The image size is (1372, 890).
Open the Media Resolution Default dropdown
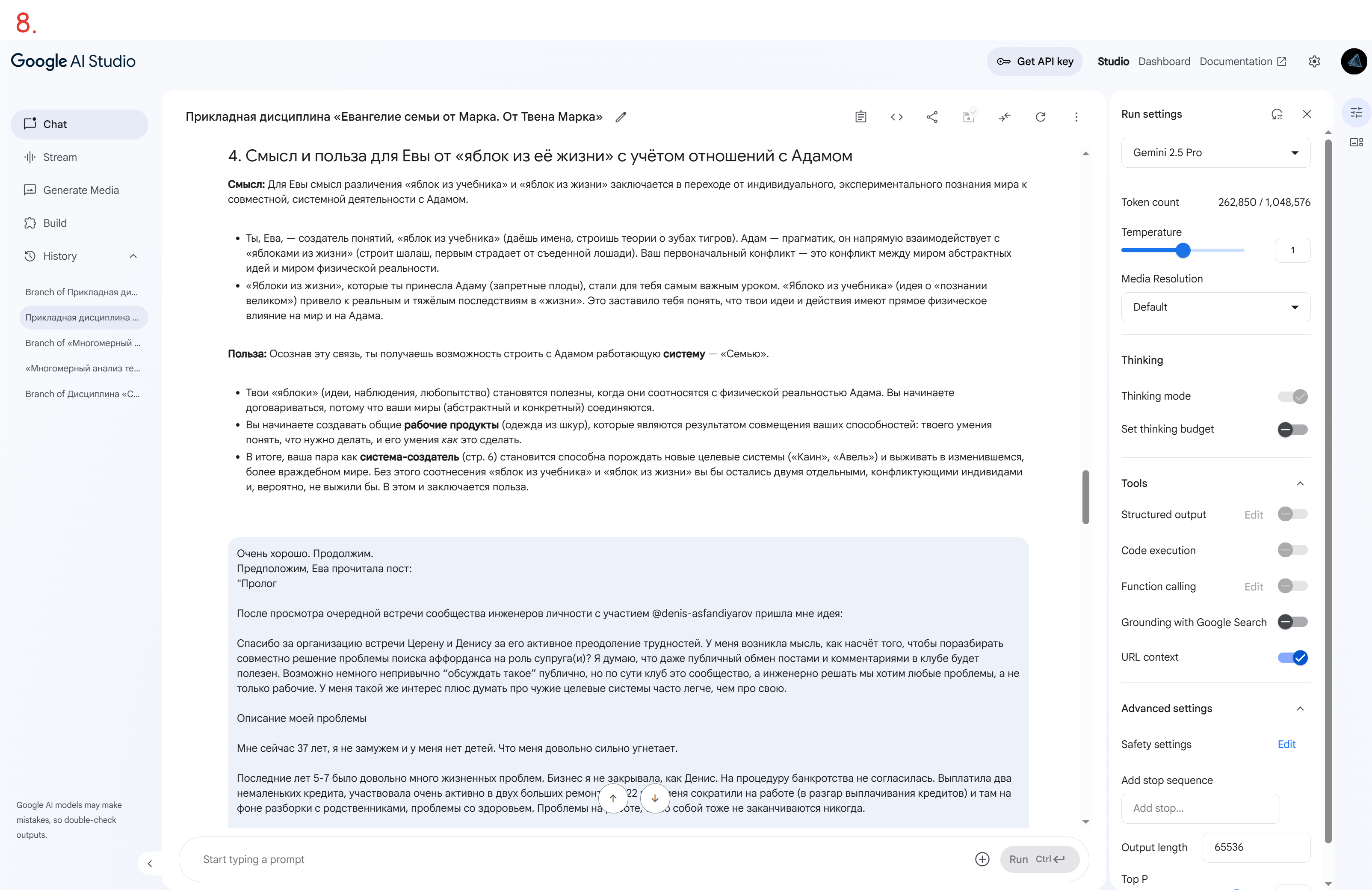point(1215,307)
